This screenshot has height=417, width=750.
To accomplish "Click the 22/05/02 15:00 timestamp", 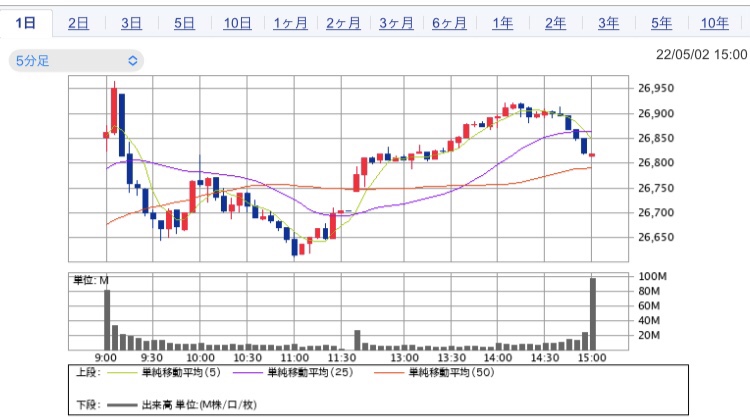I will pos(701,55).
